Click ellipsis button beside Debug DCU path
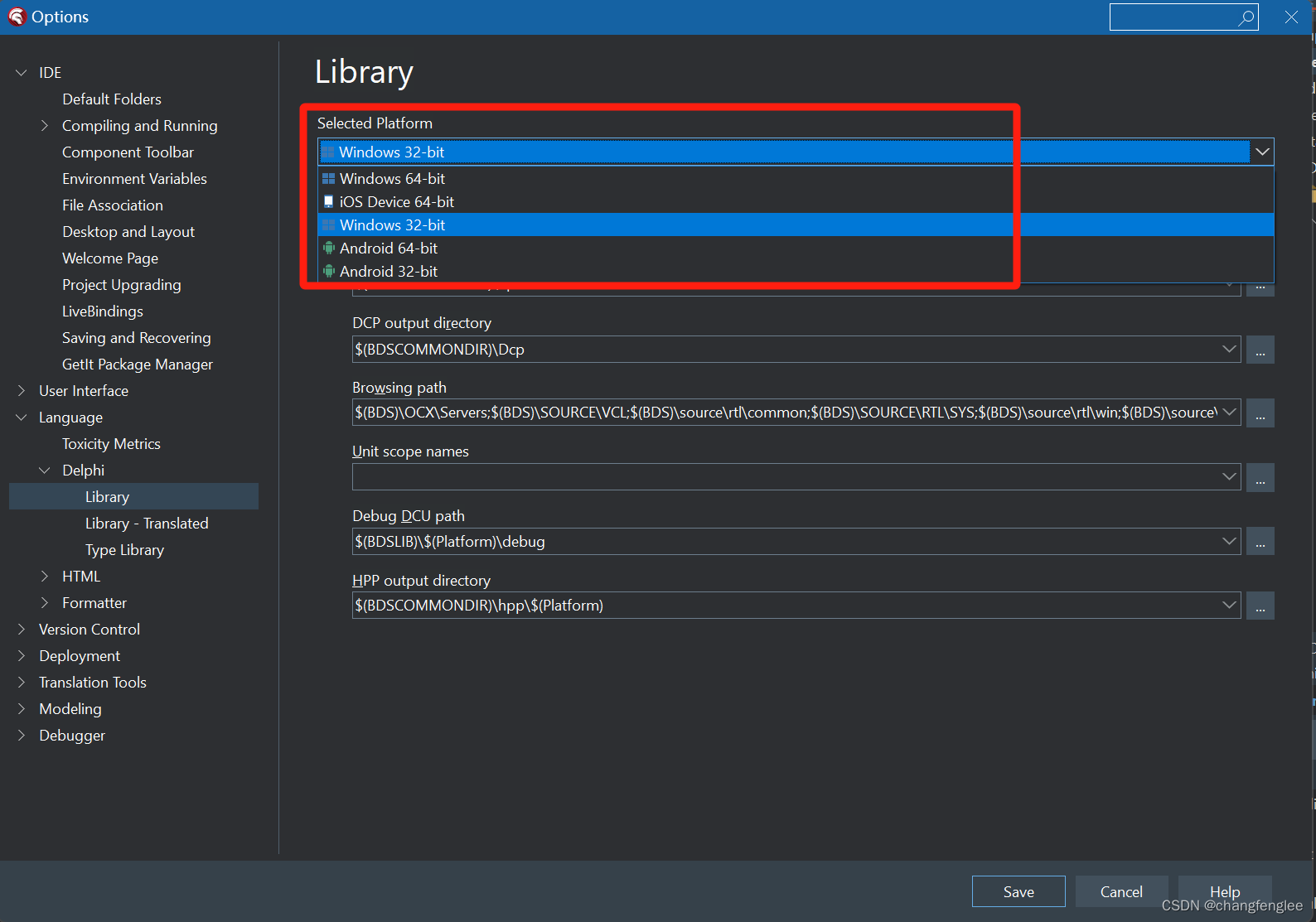The image size is (1316, 922). 1260,541
